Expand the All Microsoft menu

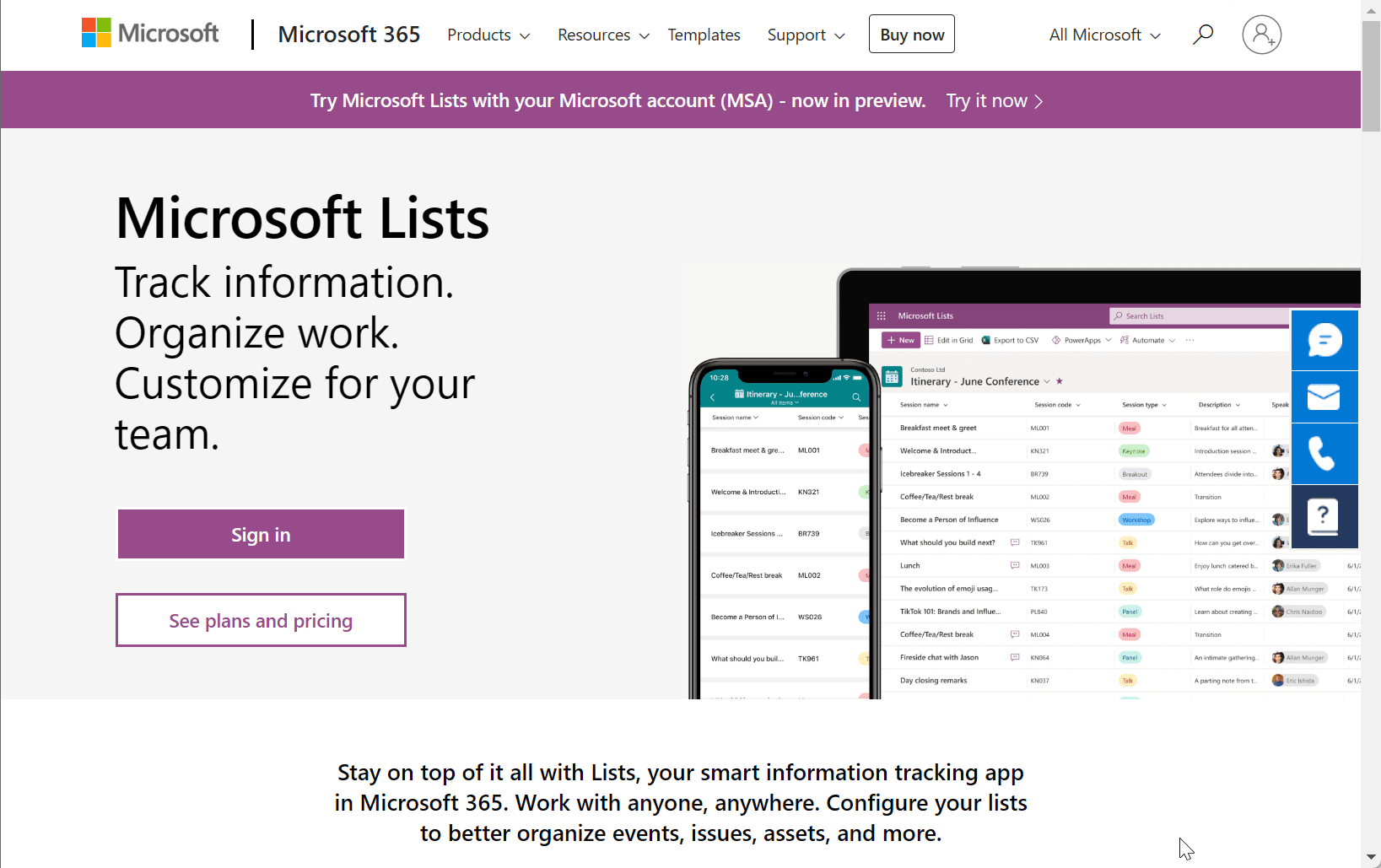pyautogui.click(x=1104, y=35)
